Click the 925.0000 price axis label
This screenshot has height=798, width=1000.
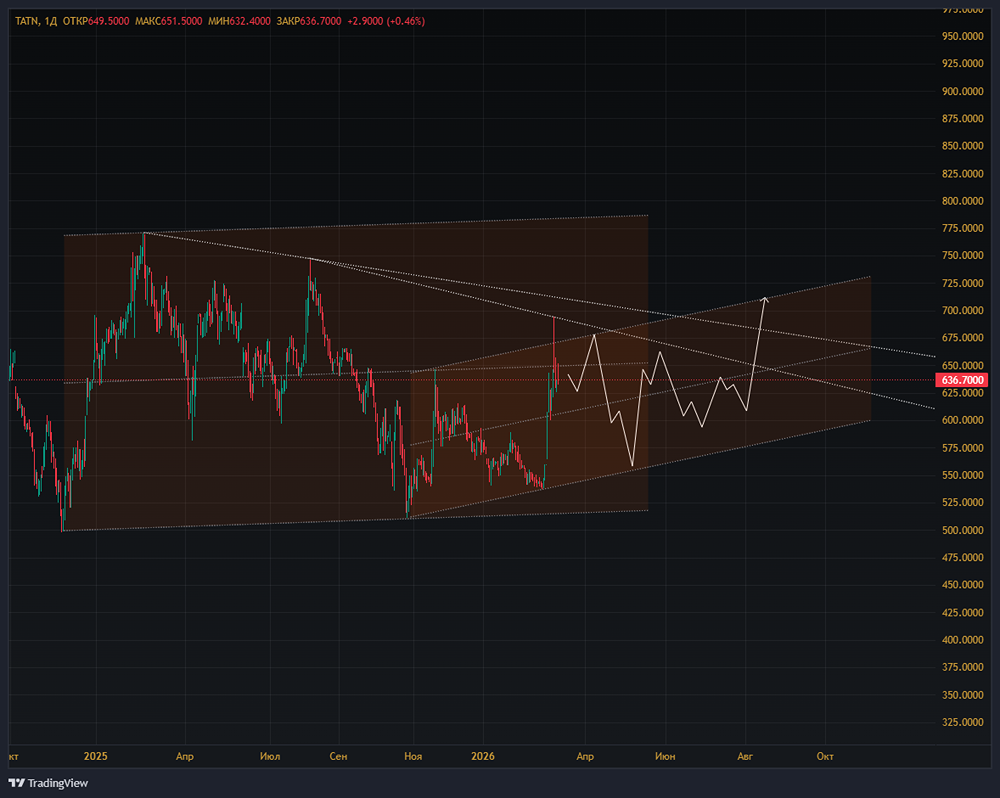[x=962, y=64]
